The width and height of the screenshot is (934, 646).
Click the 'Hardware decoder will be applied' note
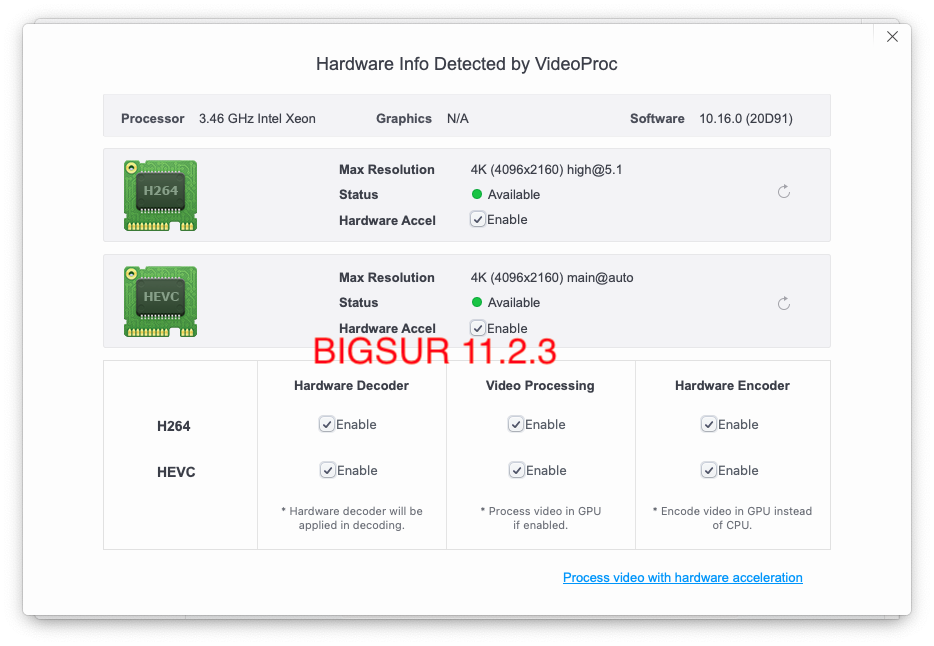tap(351, 518)
